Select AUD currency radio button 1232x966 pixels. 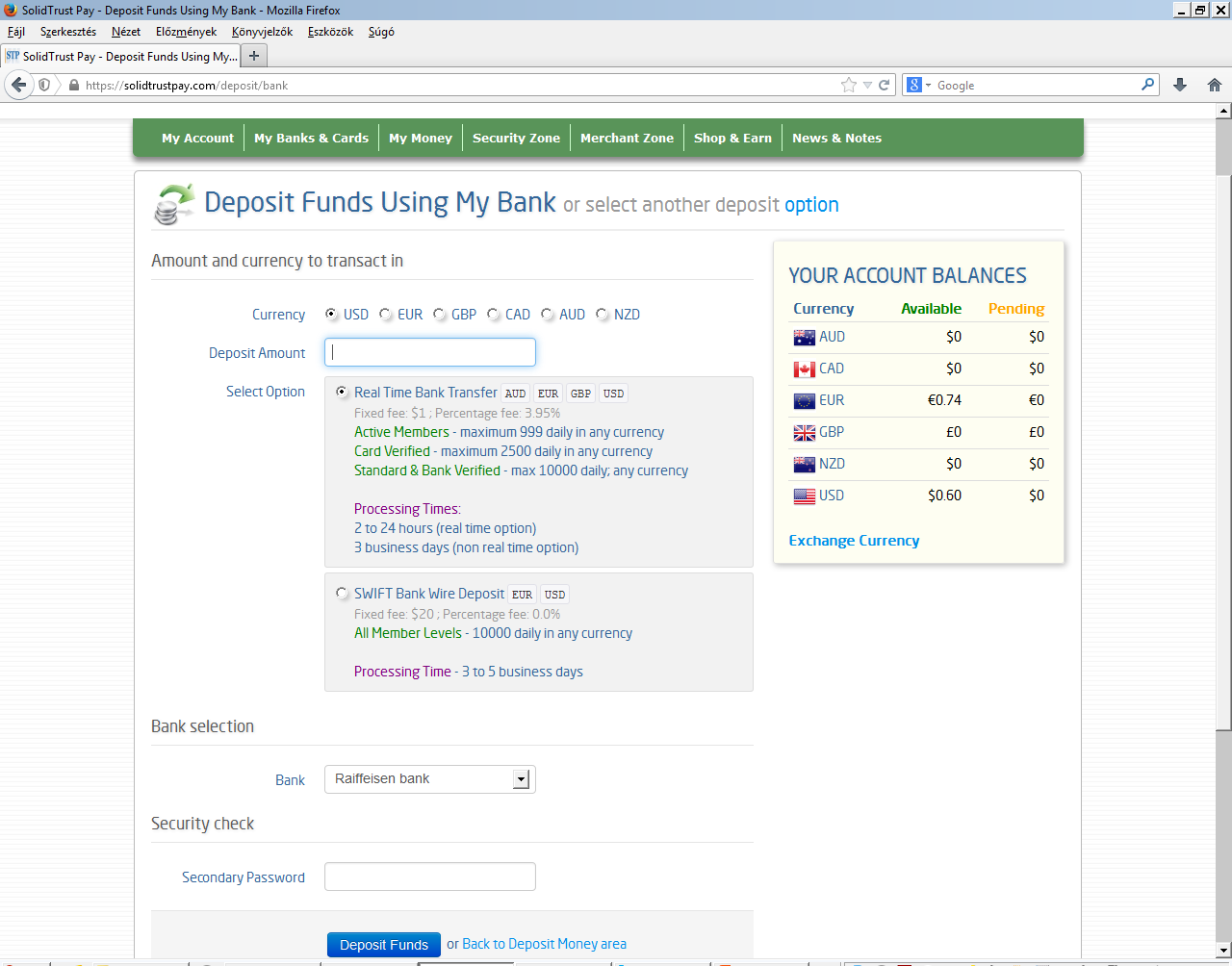coord(547,314)
